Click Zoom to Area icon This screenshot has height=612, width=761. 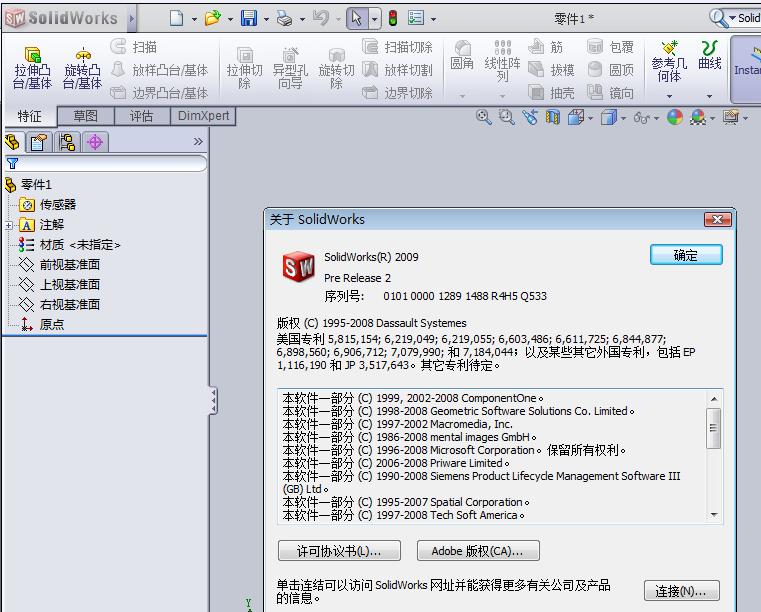[507, 117]
